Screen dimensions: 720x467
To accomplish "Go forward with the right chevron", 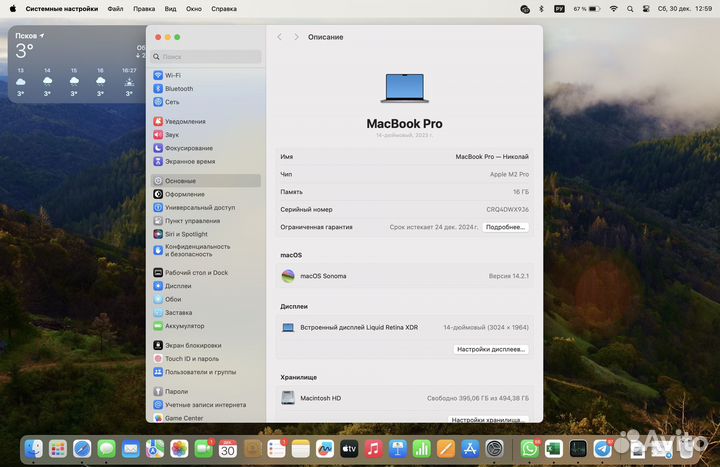I will [x=296, y=37].
